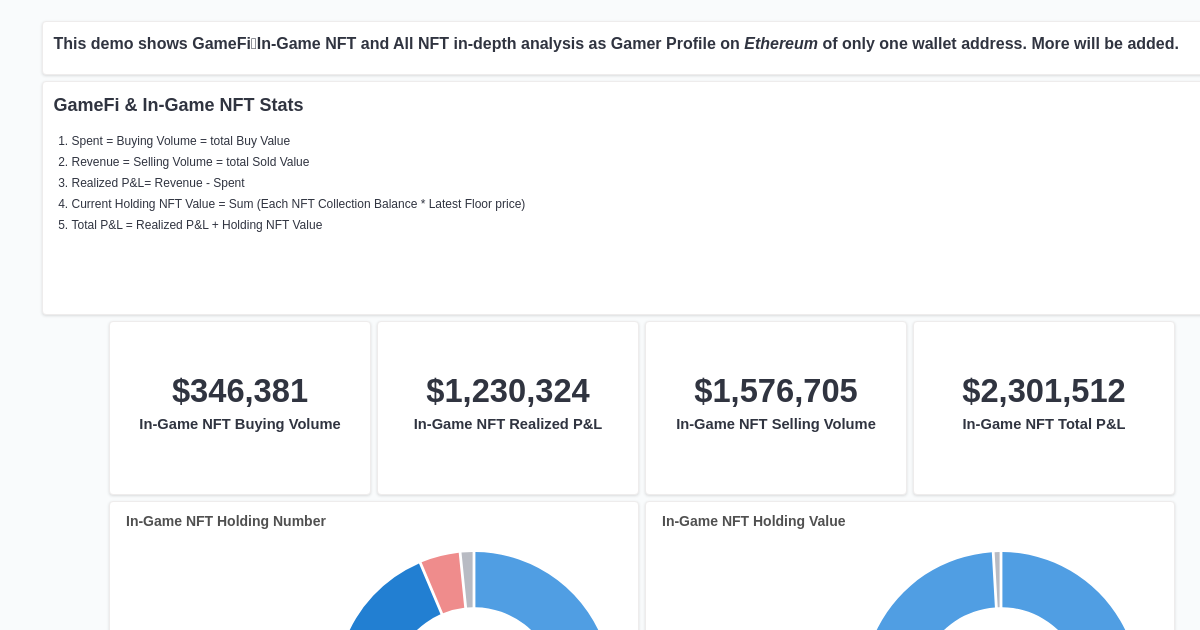Select the In-Game NFT Realized P&L card
The height and width of the screenshot is (630, 1200).
(x=508, y=408)
